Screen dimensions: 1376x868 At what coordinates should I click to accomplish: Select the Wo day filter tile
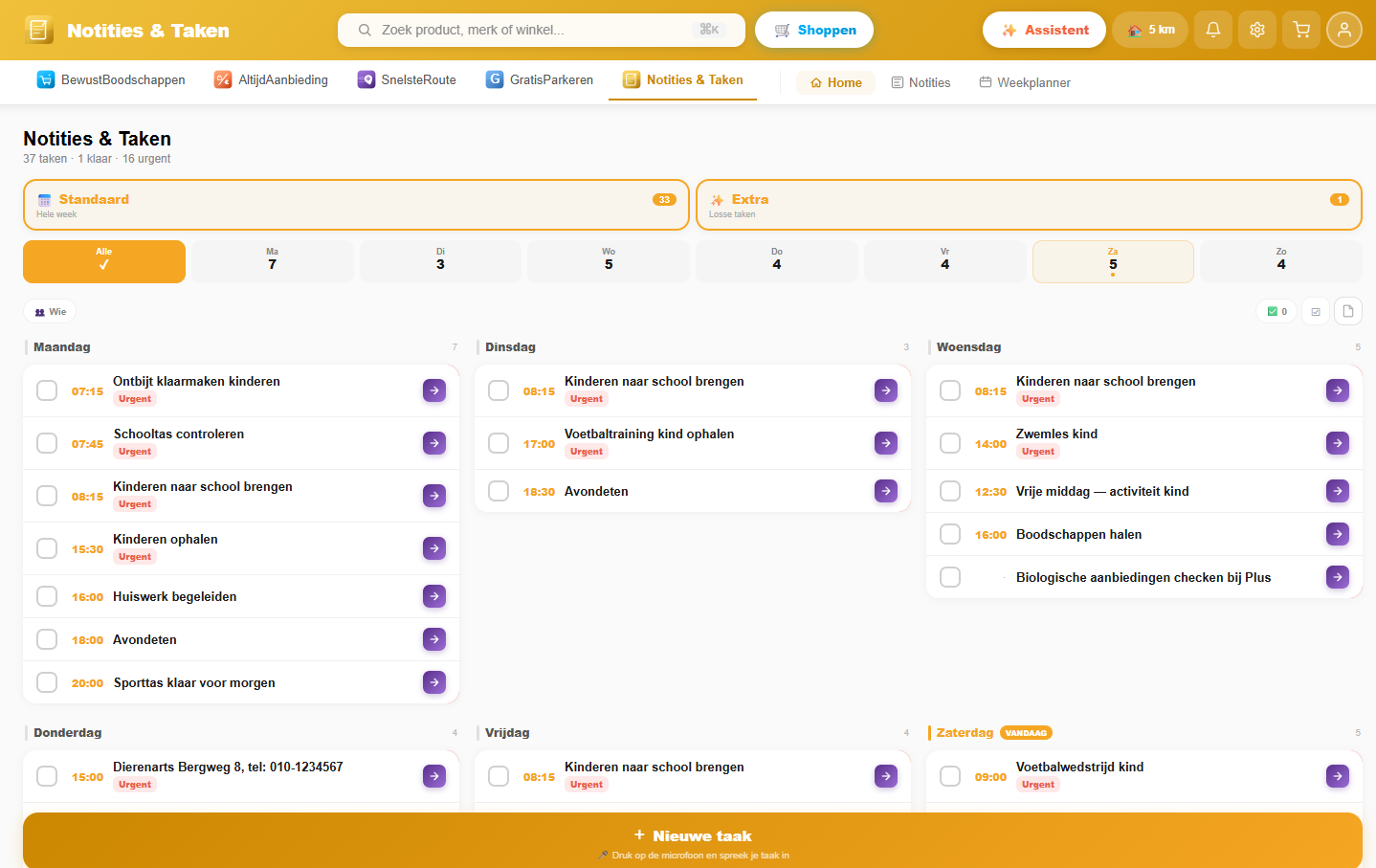608,261
